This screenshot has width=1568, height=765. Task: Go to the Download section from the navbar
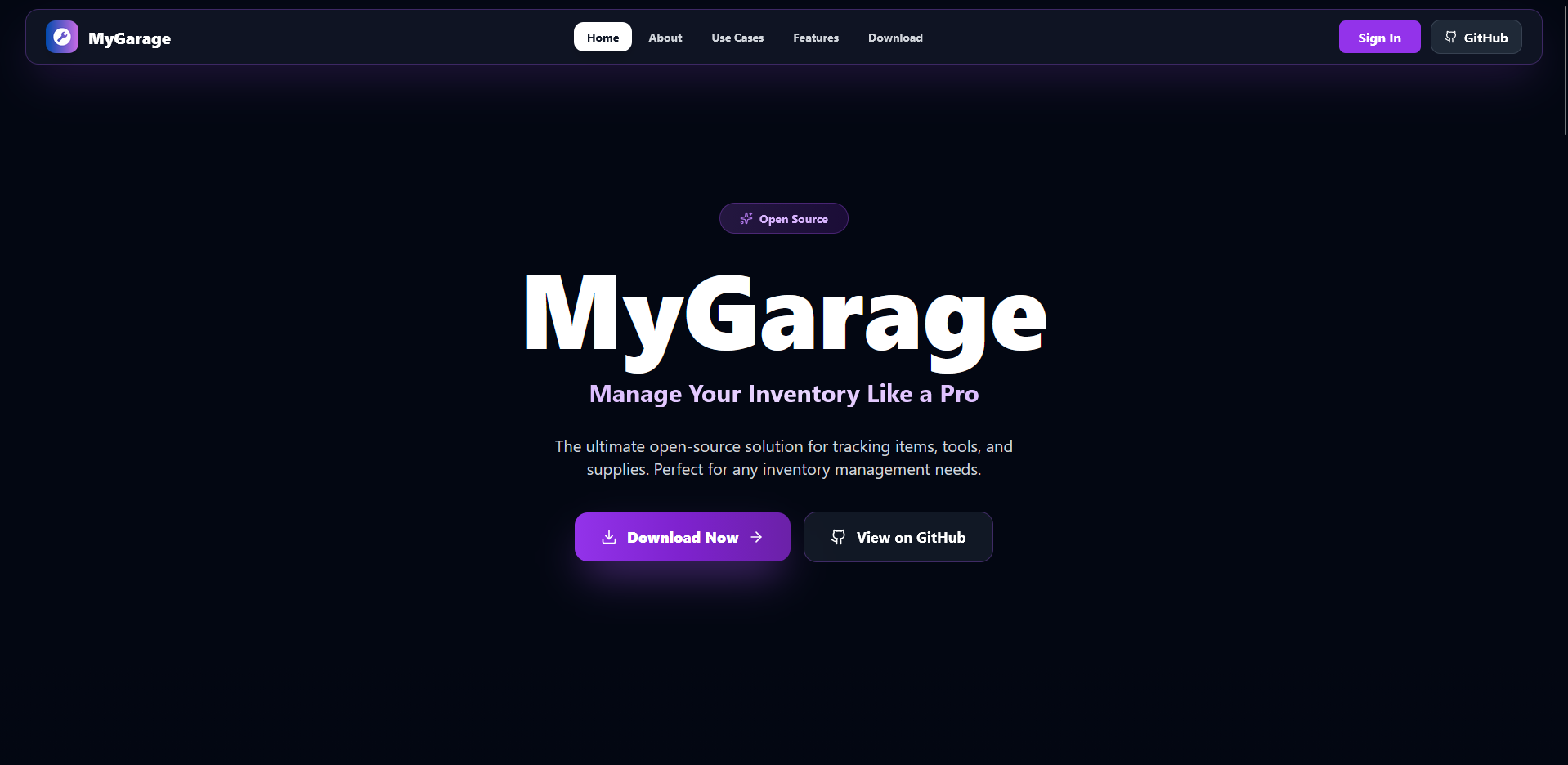(894, 37)
